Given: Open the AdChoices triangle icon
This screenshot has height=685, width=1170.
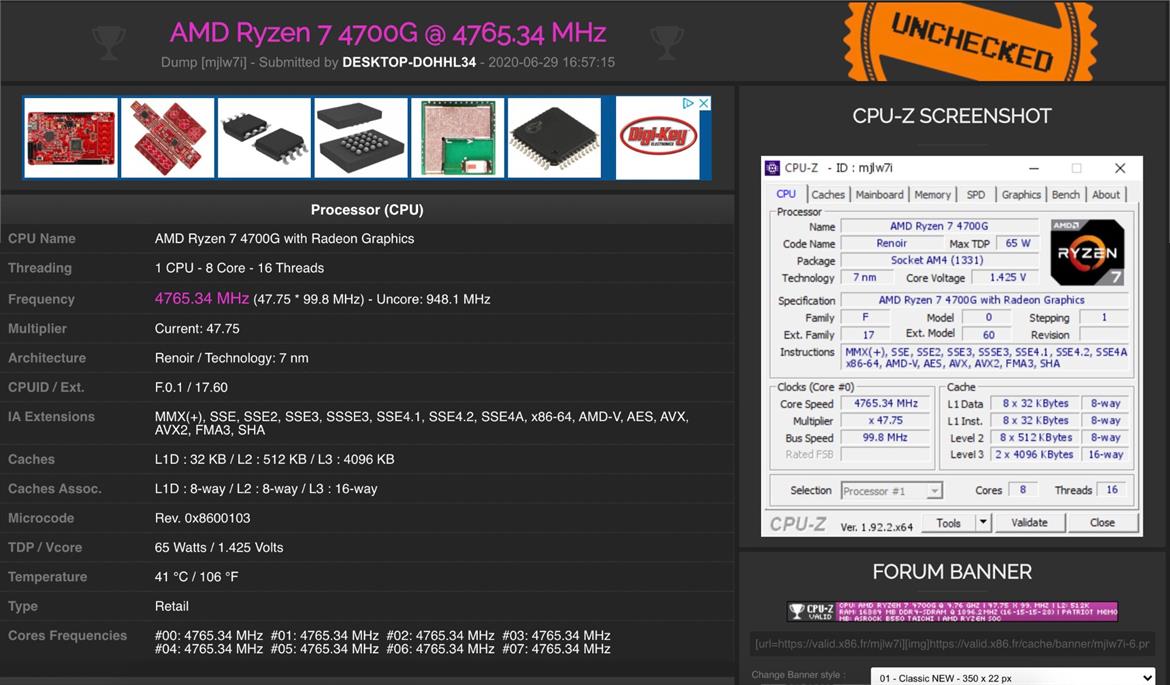Looking at the screenshot, I should click(x=689, y=103).
